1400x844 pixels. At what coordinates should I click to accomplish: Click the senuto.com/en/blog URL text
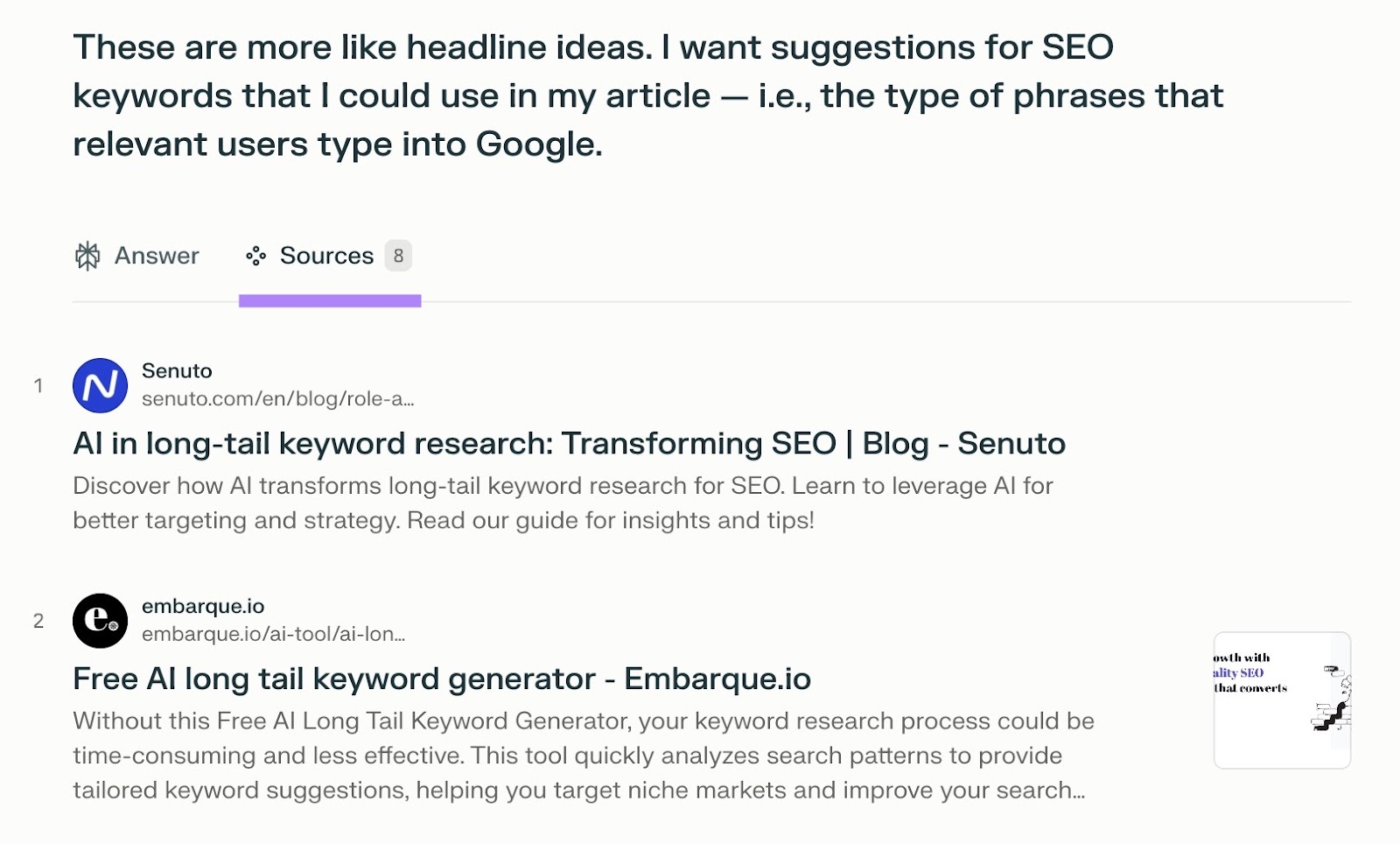pos(277,399)
